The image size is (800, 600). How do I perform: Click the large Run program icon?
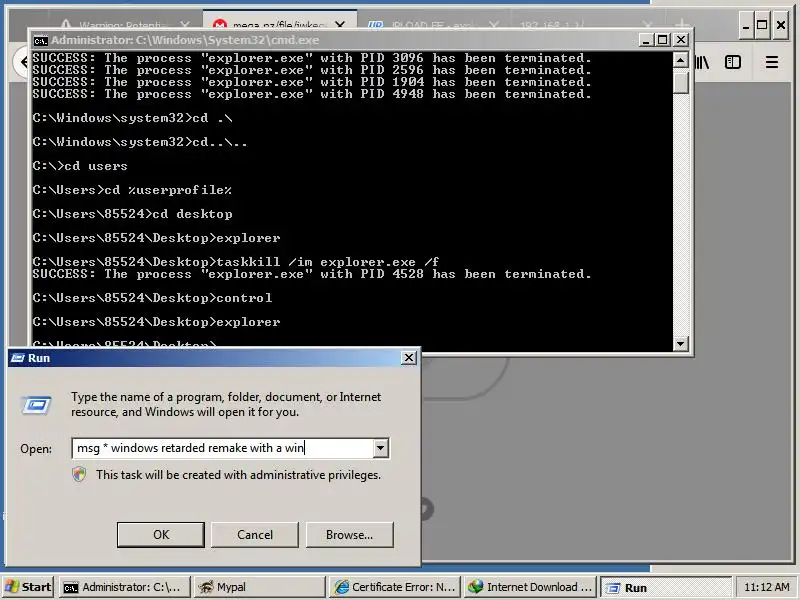coord(36,406)
